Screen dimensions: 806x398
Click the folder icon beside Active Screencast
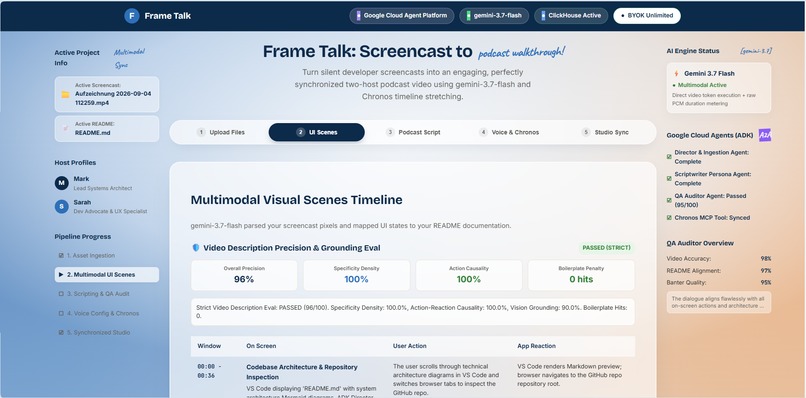click(65, 94)
